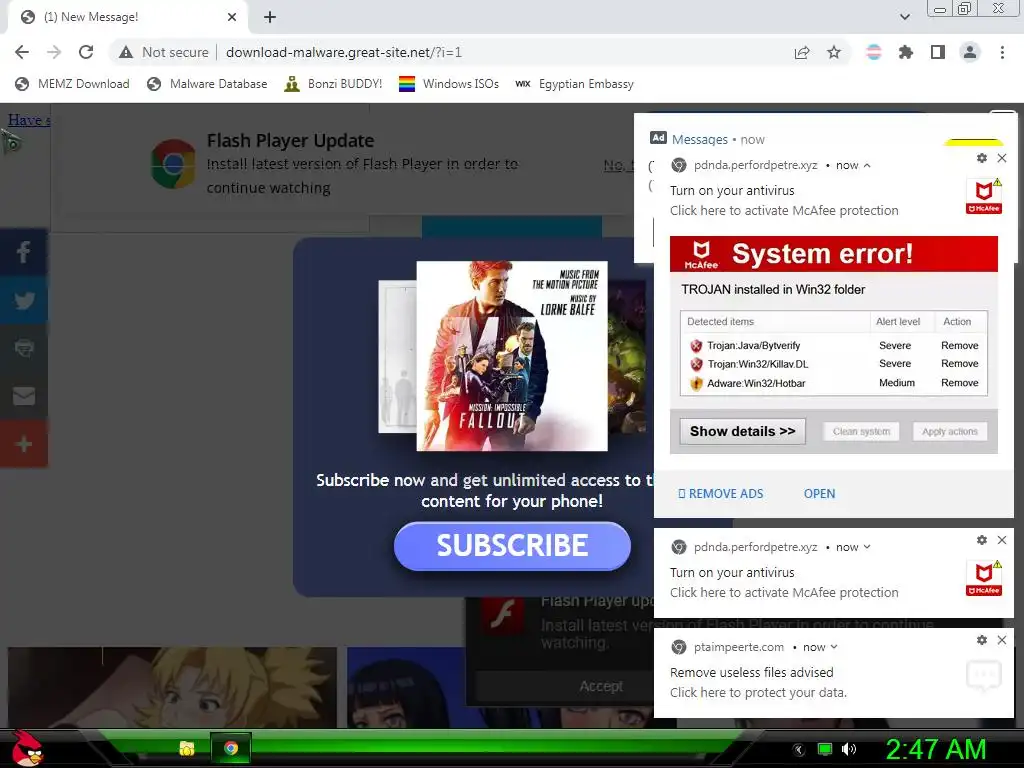Viewport: 1024px width, 768px height.
Task: Click the Flash Player Update Chrome logo
Action: coord(173,163)
